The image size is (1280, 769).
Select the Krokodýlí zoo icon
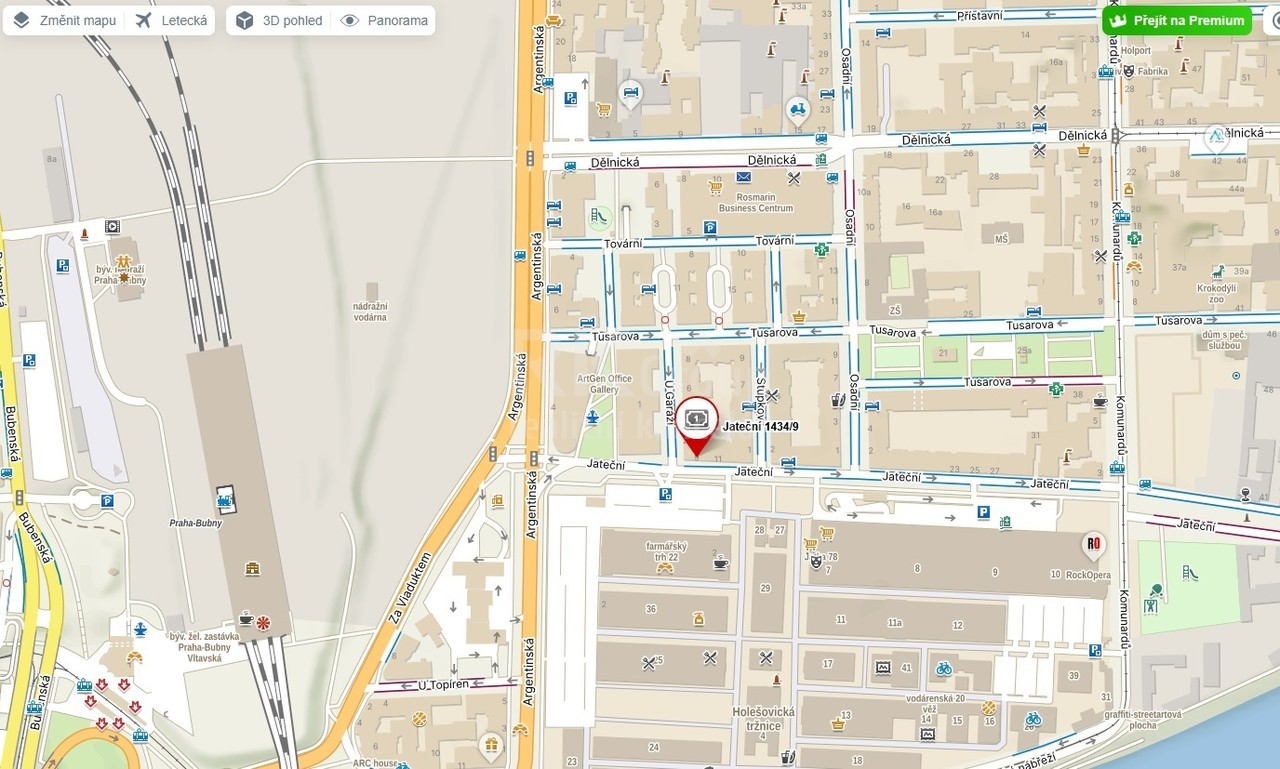tap(1217, 271)
